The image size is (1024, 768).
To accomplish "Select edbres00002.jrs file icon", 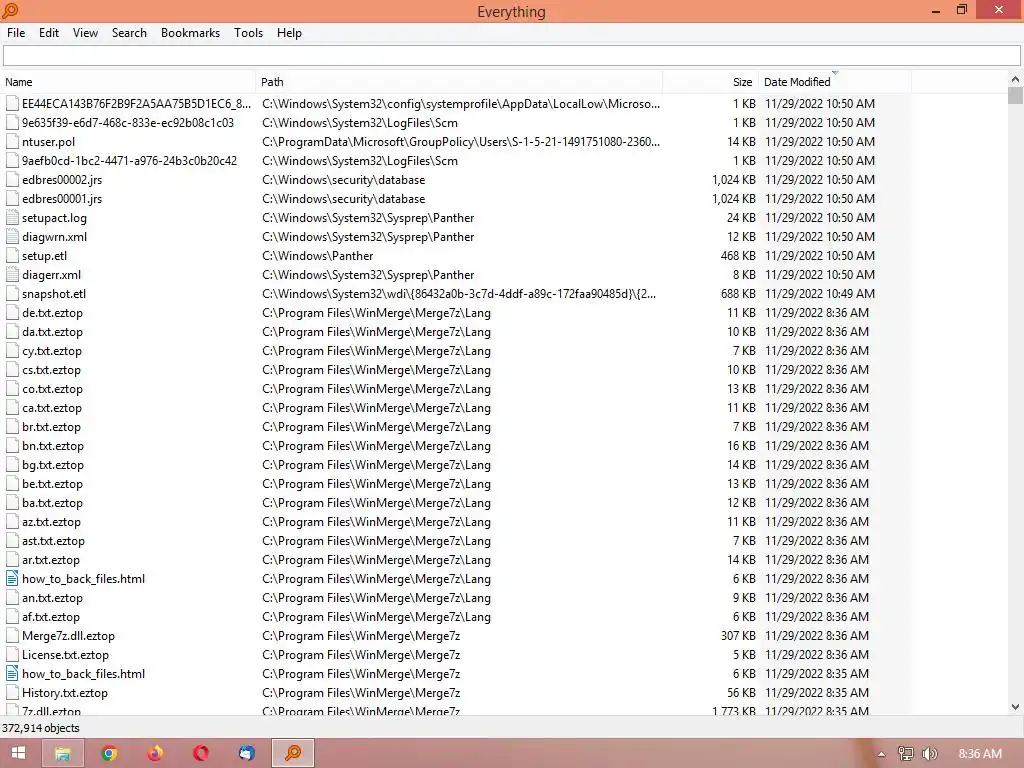I will pos(12,180).
